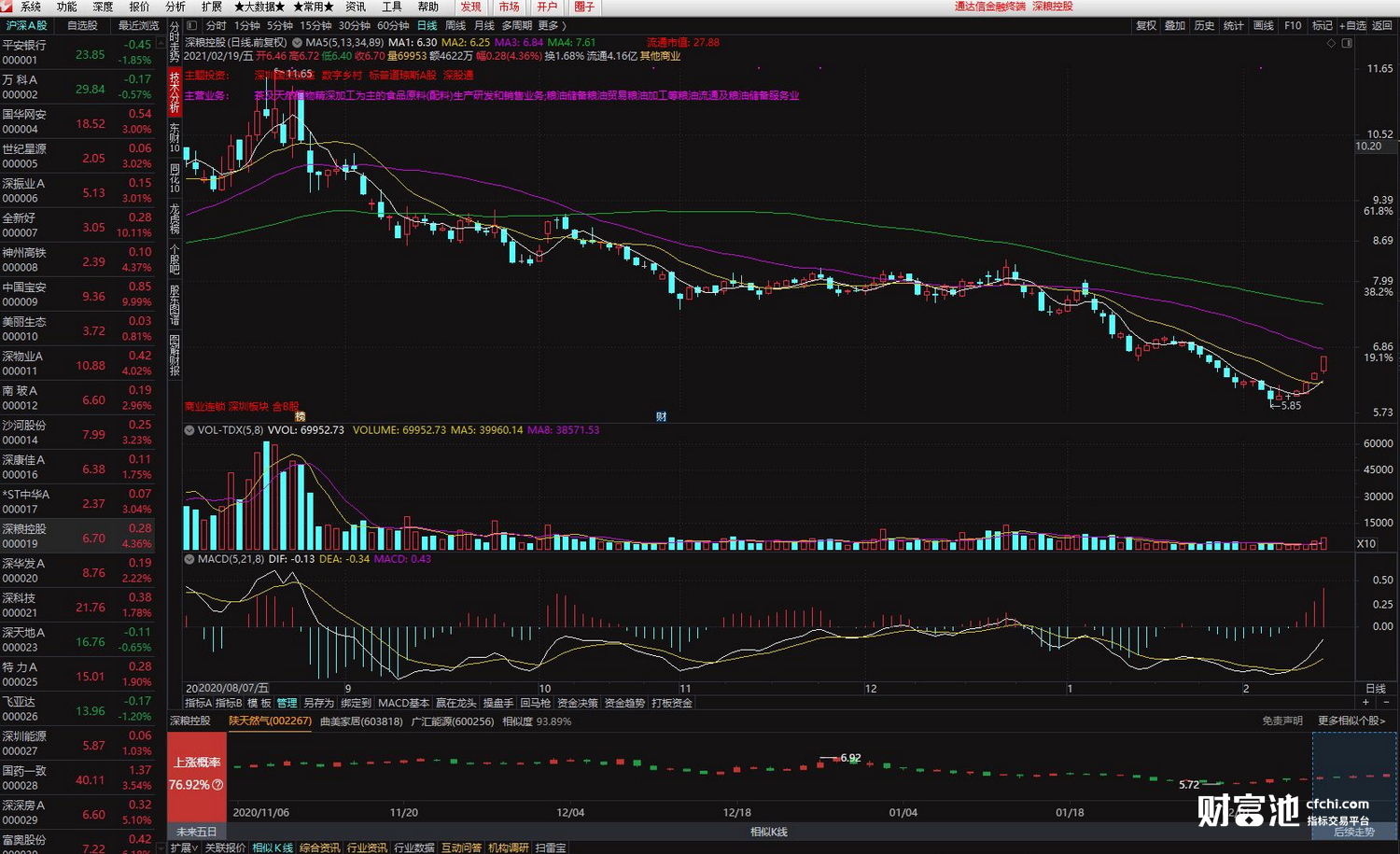Toggle the panel layout icon before 分时
The image size is (1400, 854).
(x=191, y=25)
